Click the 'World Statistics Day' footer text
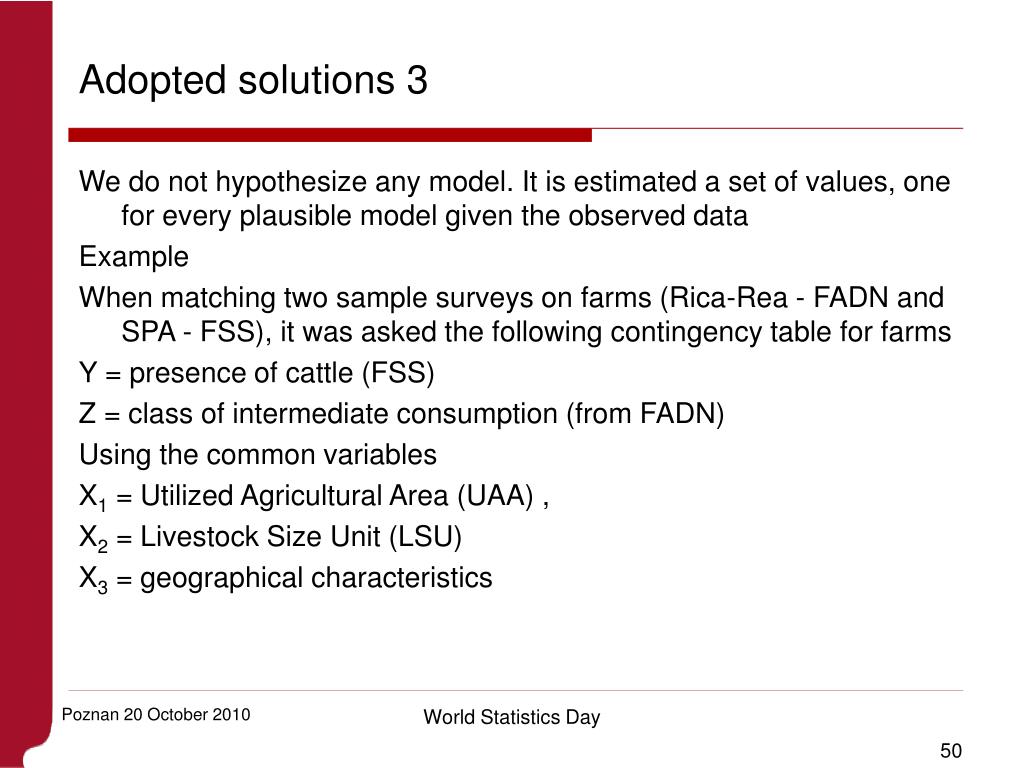 click(511, 717)
